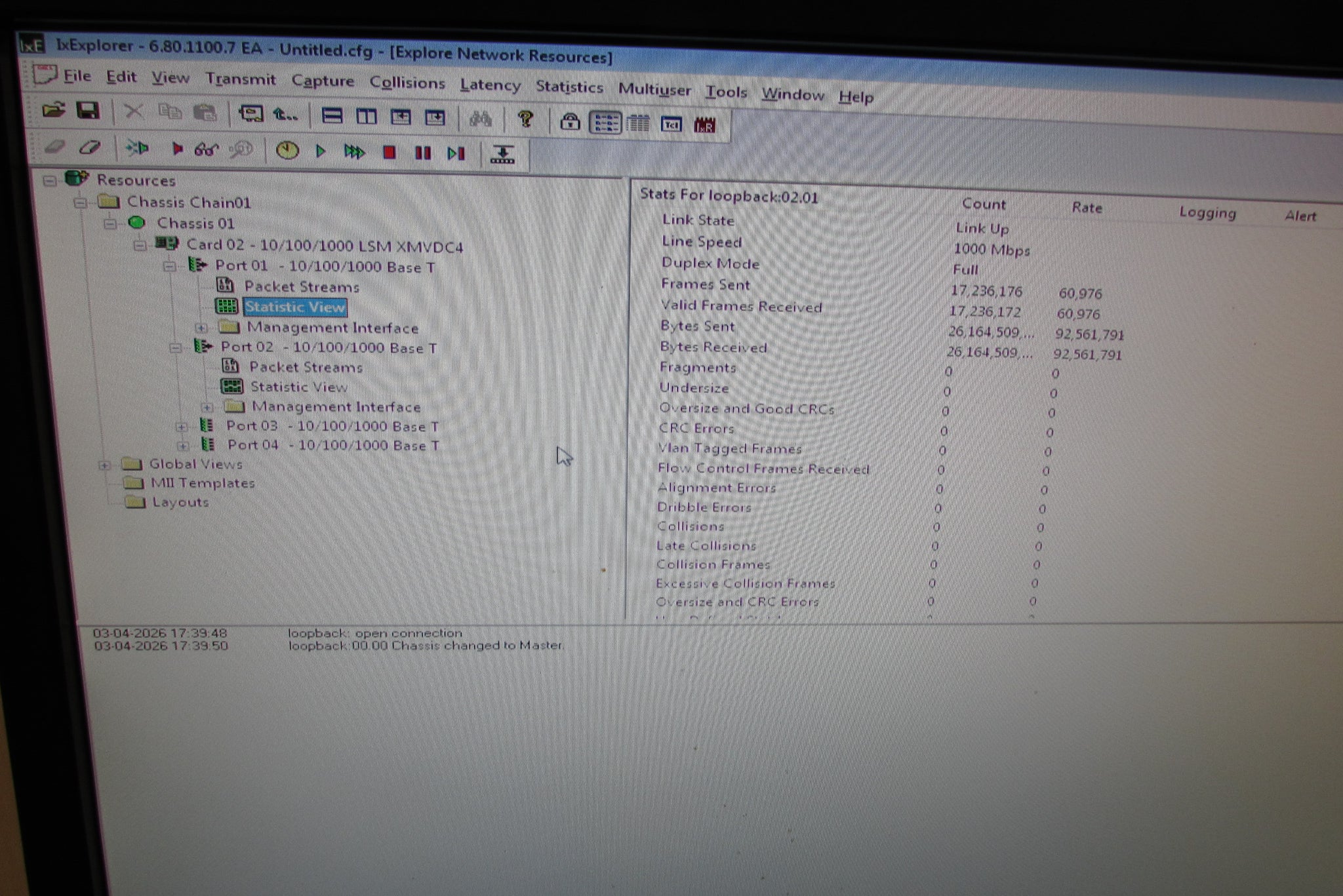The height and width of the screenshot is (896, 1343).
Task: Toggle the horizontal split window layout icon
Action: (332, 116)
